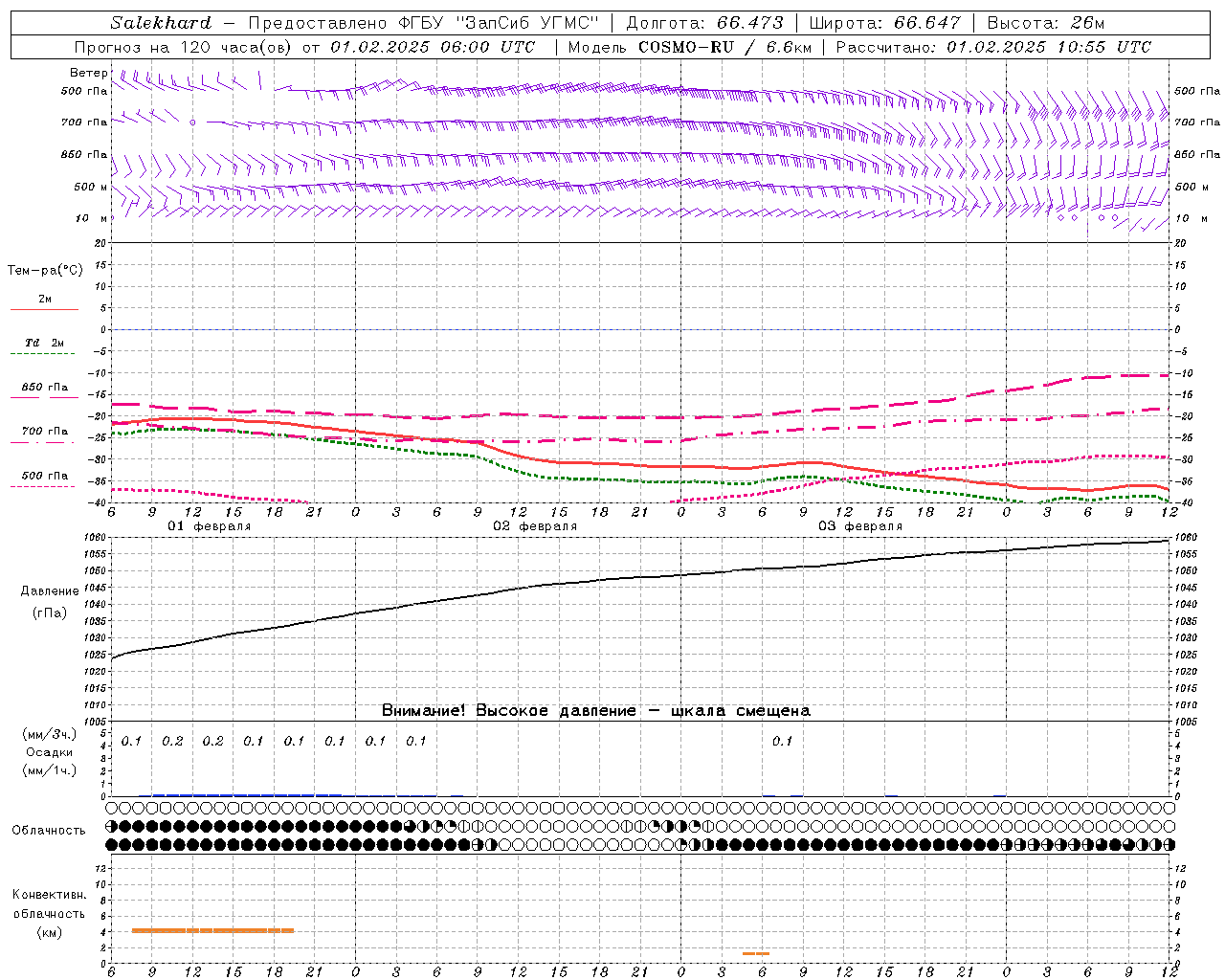Click the 'Модель COSMO-RU / 6.6км' label
The image size is (1225, 980).
click(x=689, y=47)
